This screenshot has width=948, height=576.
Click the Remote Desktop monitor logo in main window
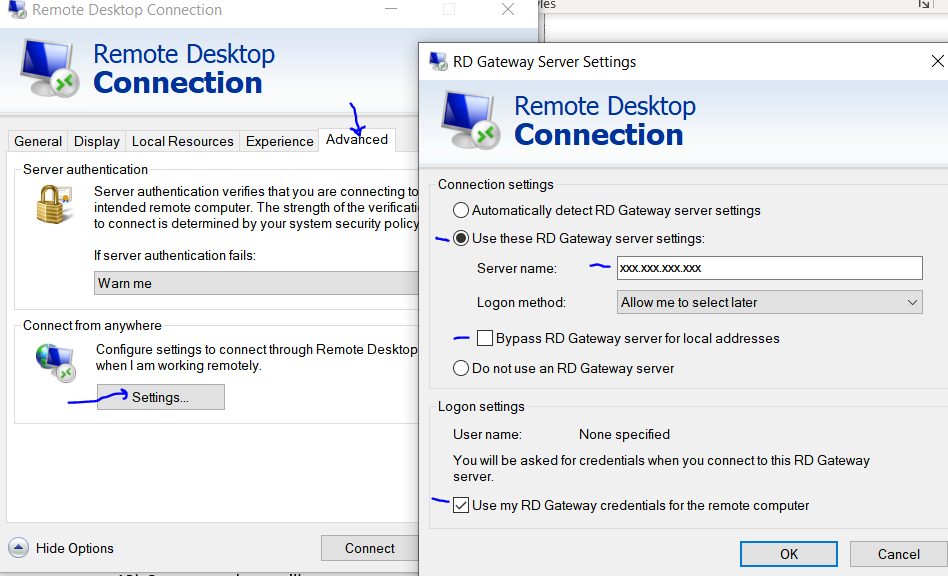[x=50, y=69]
